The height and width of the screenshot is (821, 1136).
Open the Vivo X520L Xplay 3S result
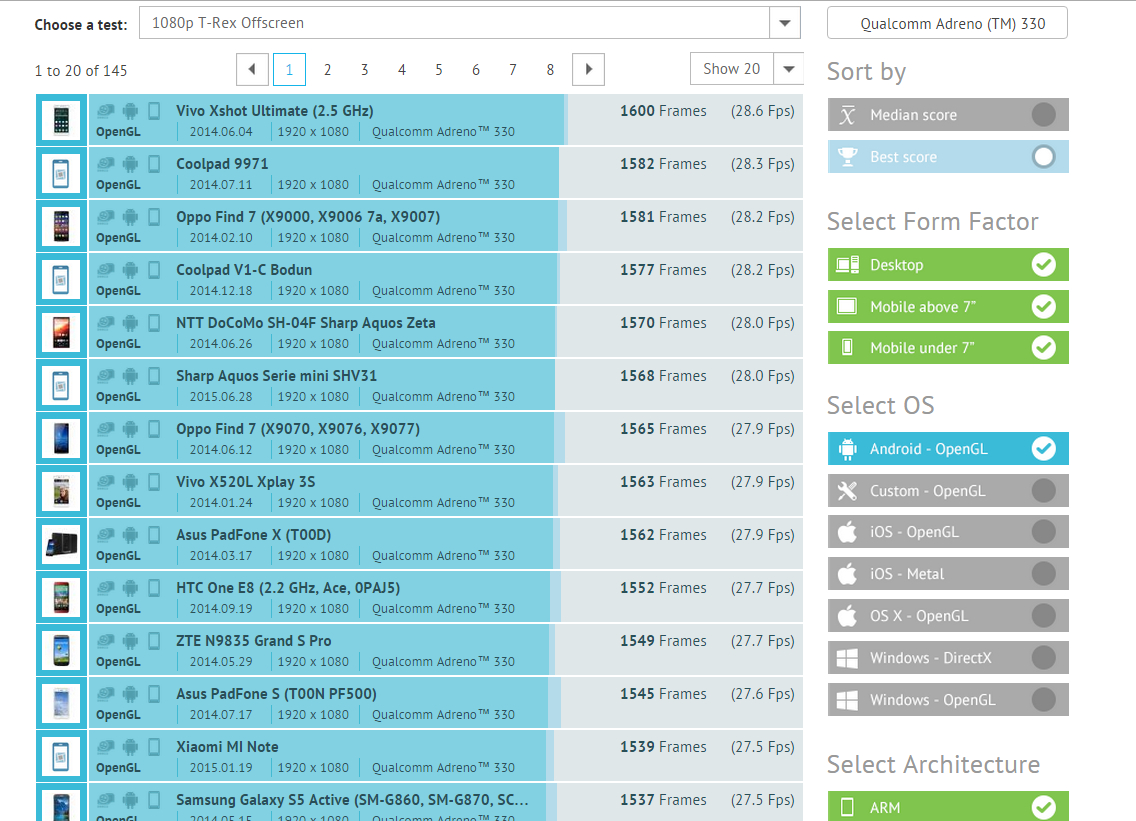coord(246,482)
